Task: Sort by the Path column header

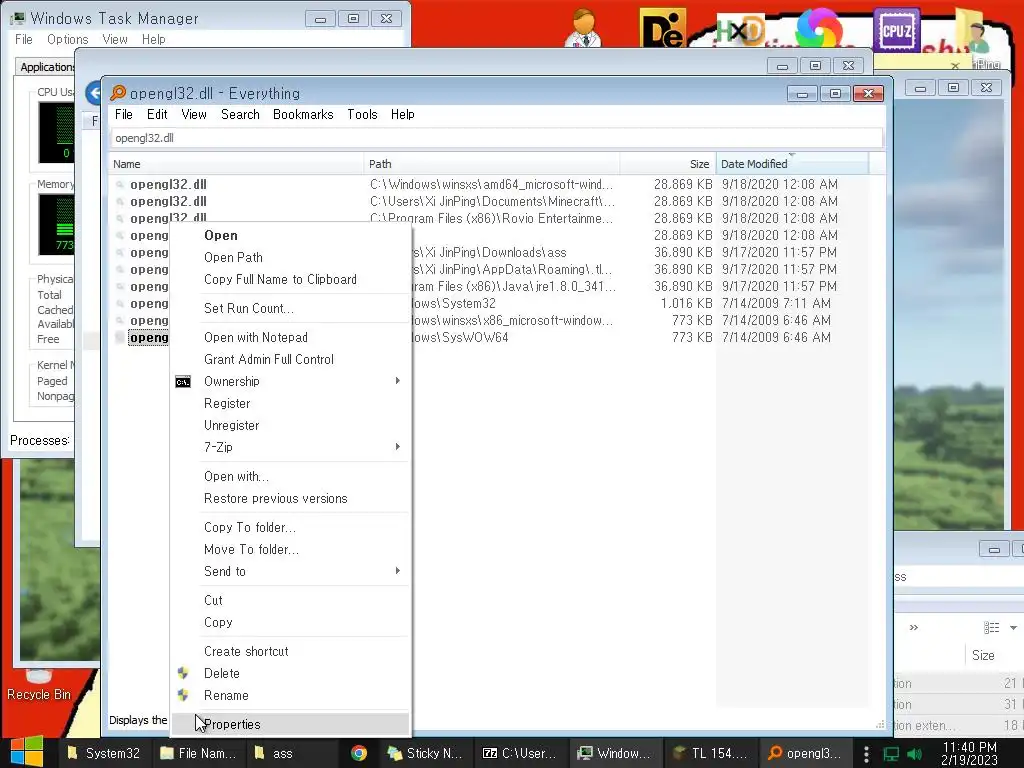Action: pos(492,164)
